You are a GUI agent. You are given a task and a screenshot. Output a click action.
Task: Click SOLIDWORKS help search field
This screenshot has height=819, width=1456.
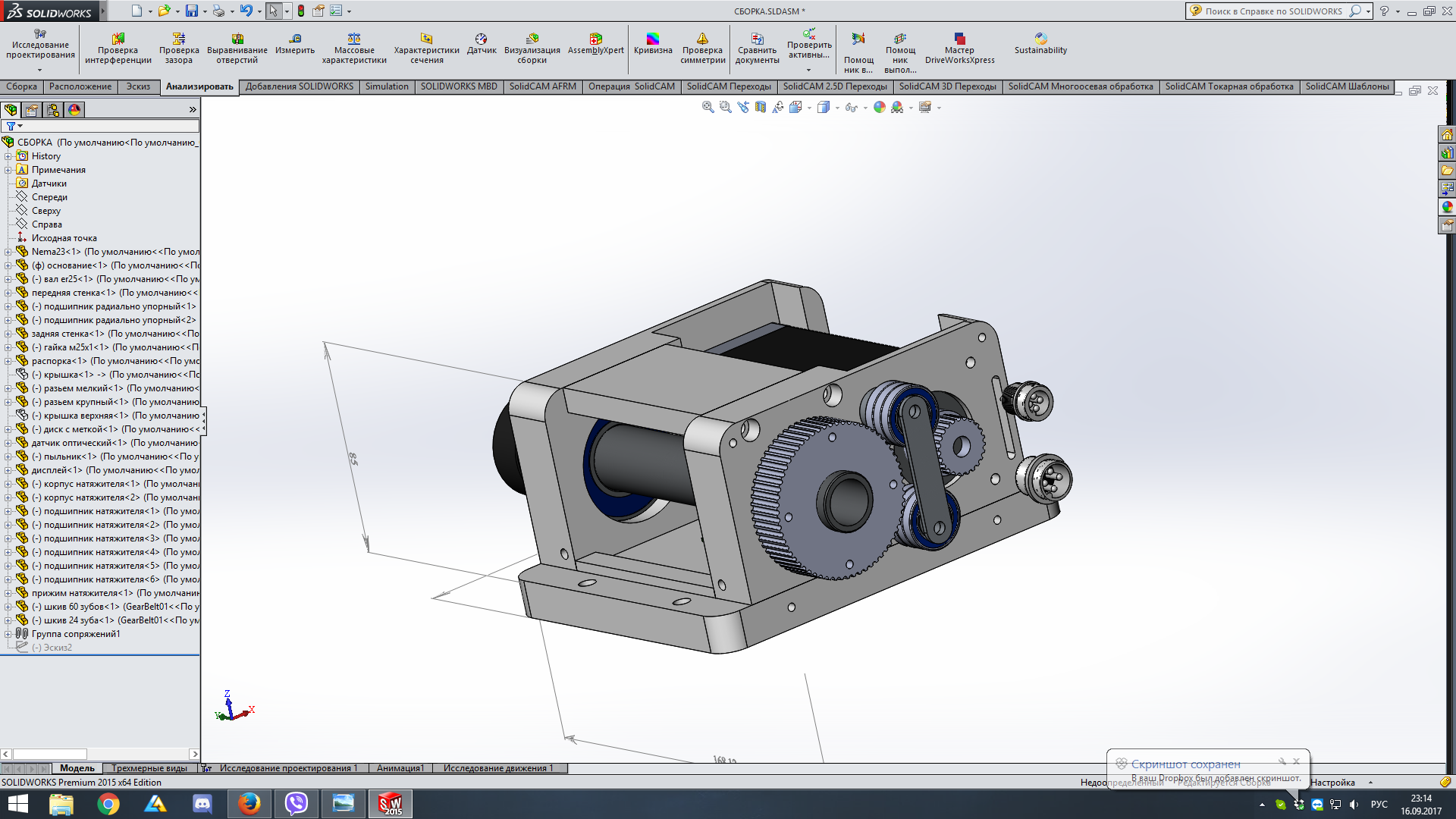tap(1273, 11)
